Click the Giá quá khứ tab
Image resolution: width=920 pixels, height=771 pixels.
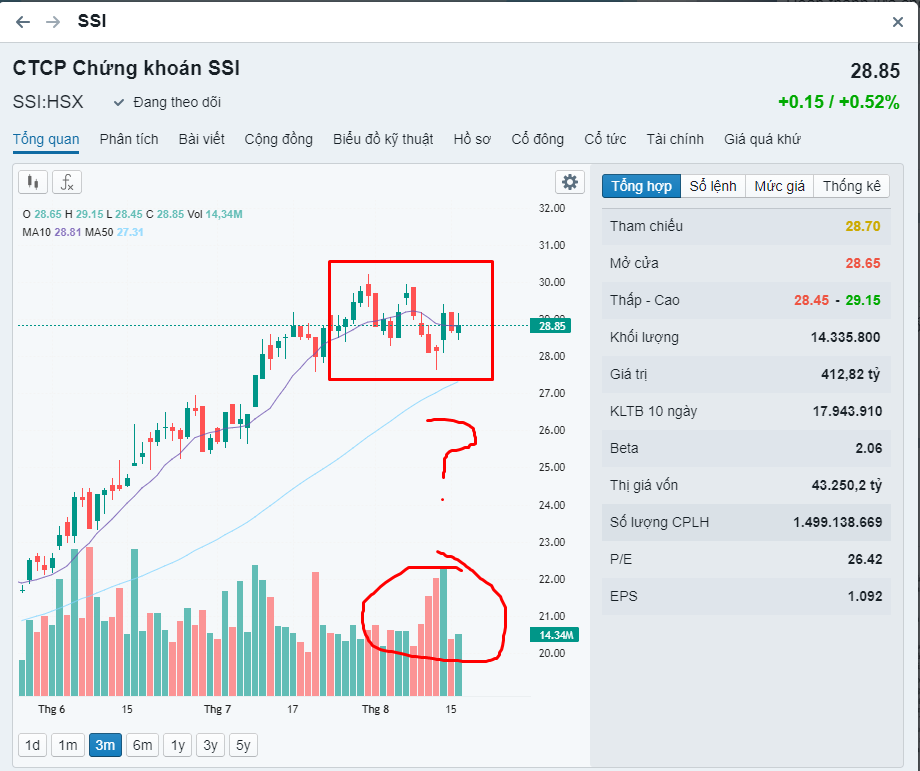point(762,139)
